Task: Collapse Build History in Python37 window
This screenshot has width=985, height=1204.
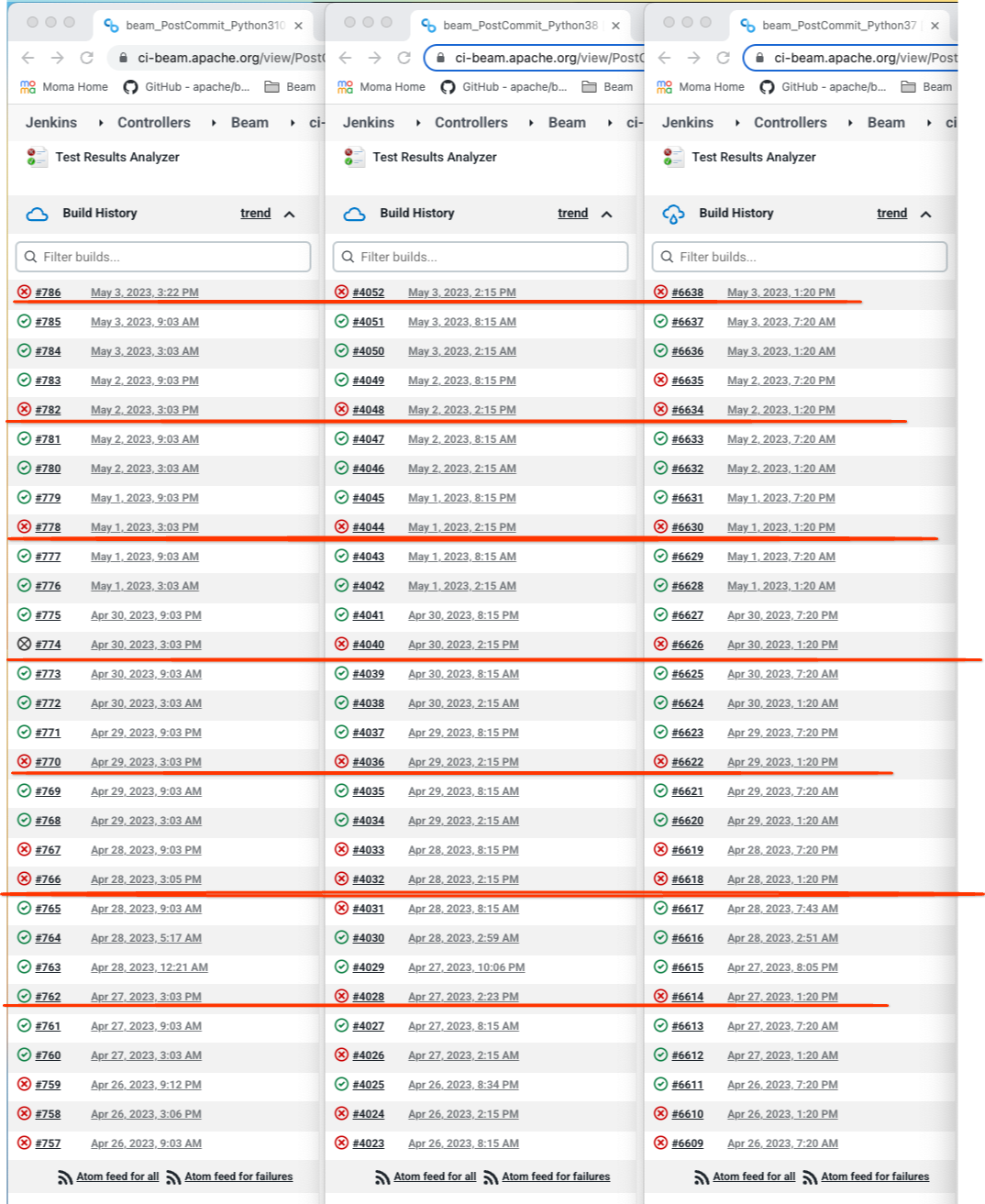Action: click(926, 214)
